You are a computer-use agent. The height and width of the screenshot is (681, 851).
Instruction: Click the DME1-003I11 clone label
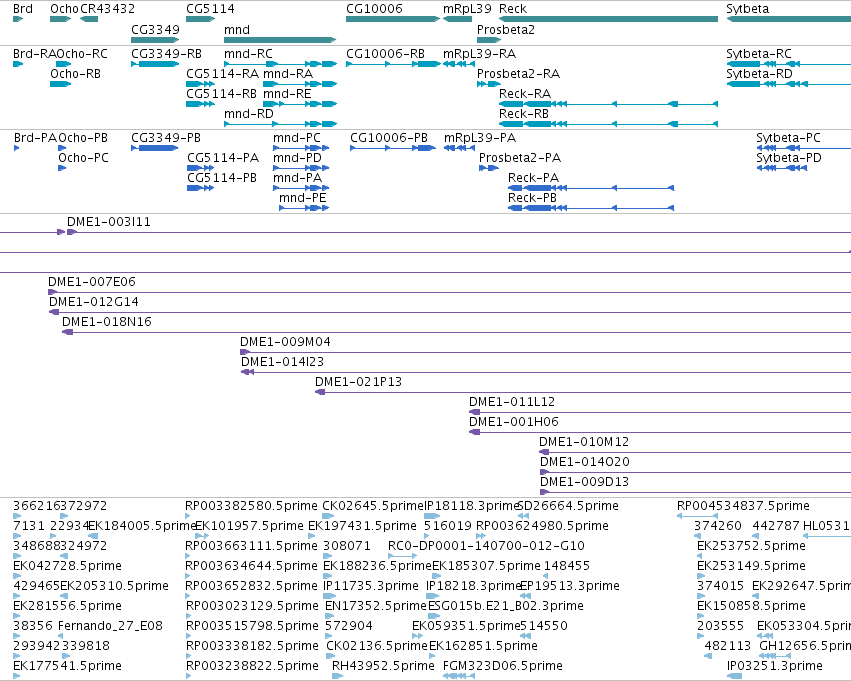coord(109,222)
